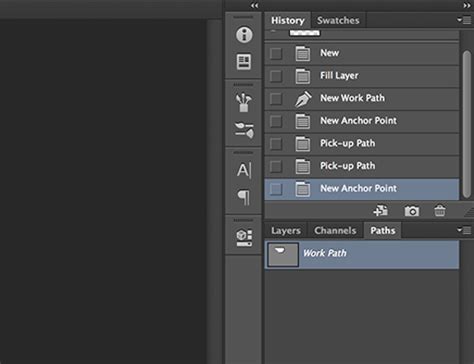The image size is (474, 364).
Task: Switch to the History tab
Action: 288,20
